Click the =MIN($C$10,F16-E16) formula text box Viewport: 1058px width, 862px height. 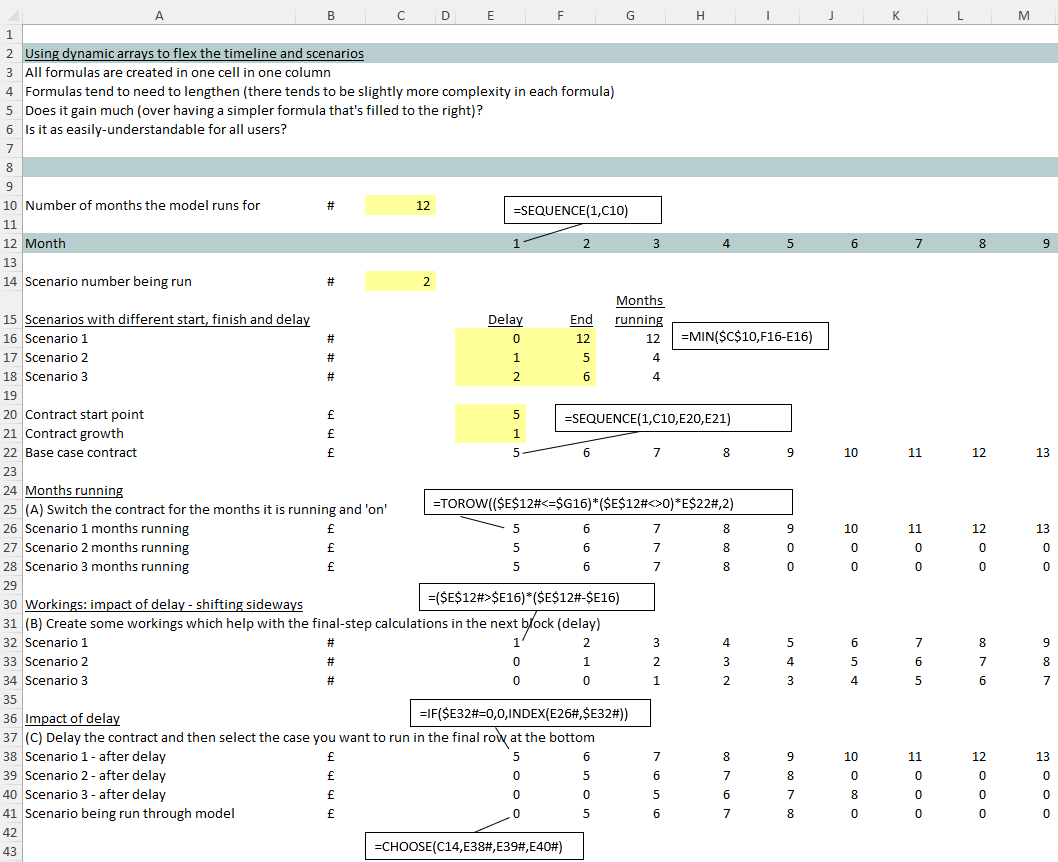pyautogui.click(x=751, y=337)
